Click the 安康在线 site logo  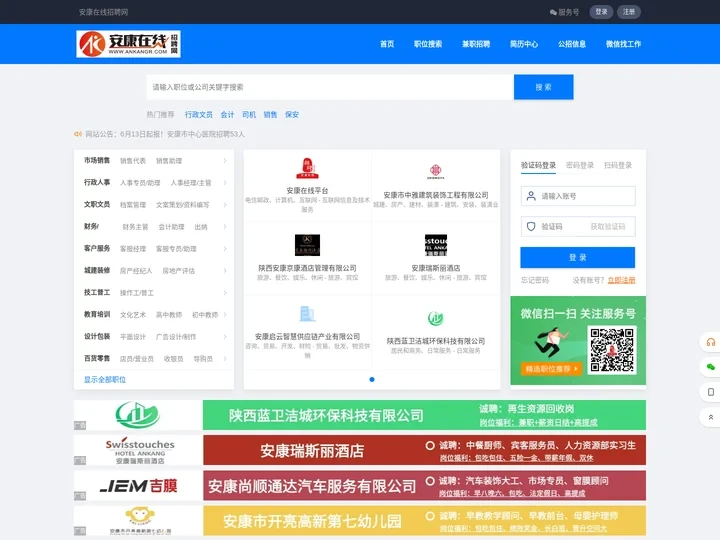(x=128, y=44)
